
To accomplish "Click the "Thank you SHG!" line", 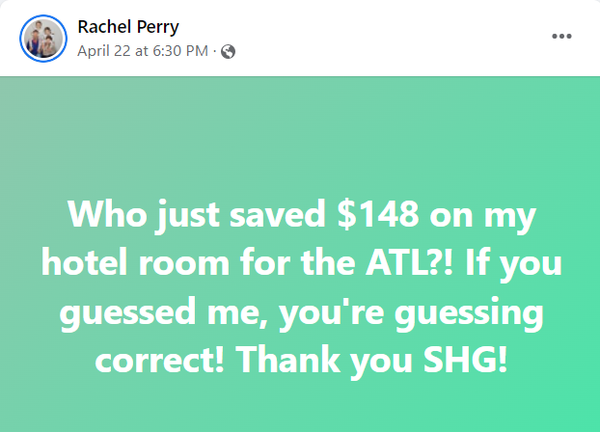I will (x=371, y=359).
